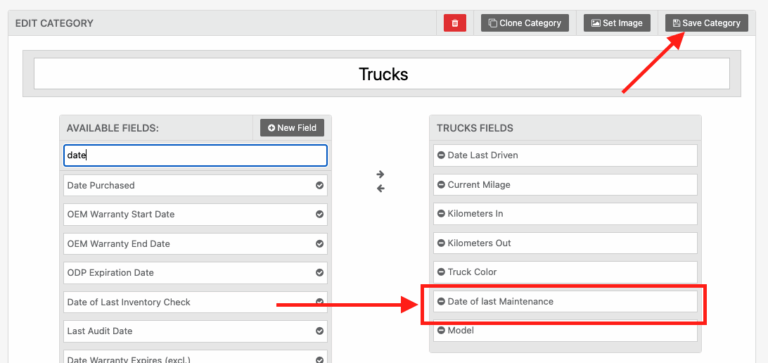Screen dimensions: 768x363
Task: Remove Current Milage via minus icon
Action: coord(441,185)
